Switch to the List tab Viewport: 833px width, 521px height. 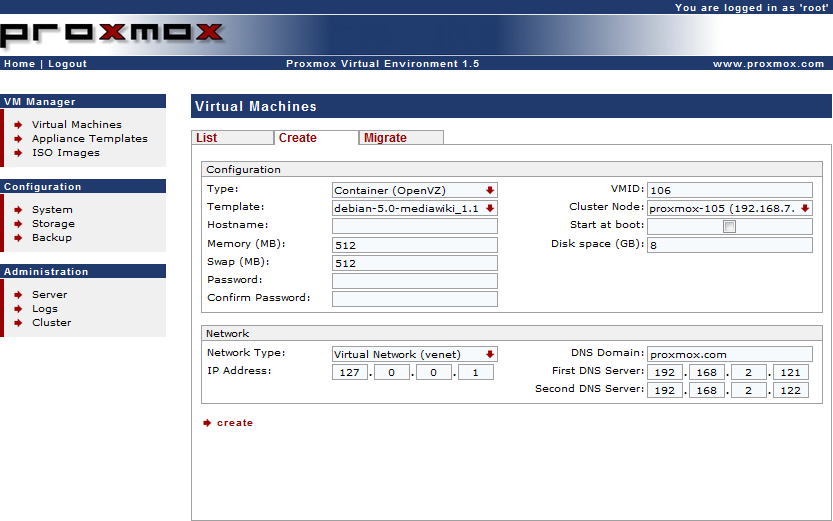[232, 138]
